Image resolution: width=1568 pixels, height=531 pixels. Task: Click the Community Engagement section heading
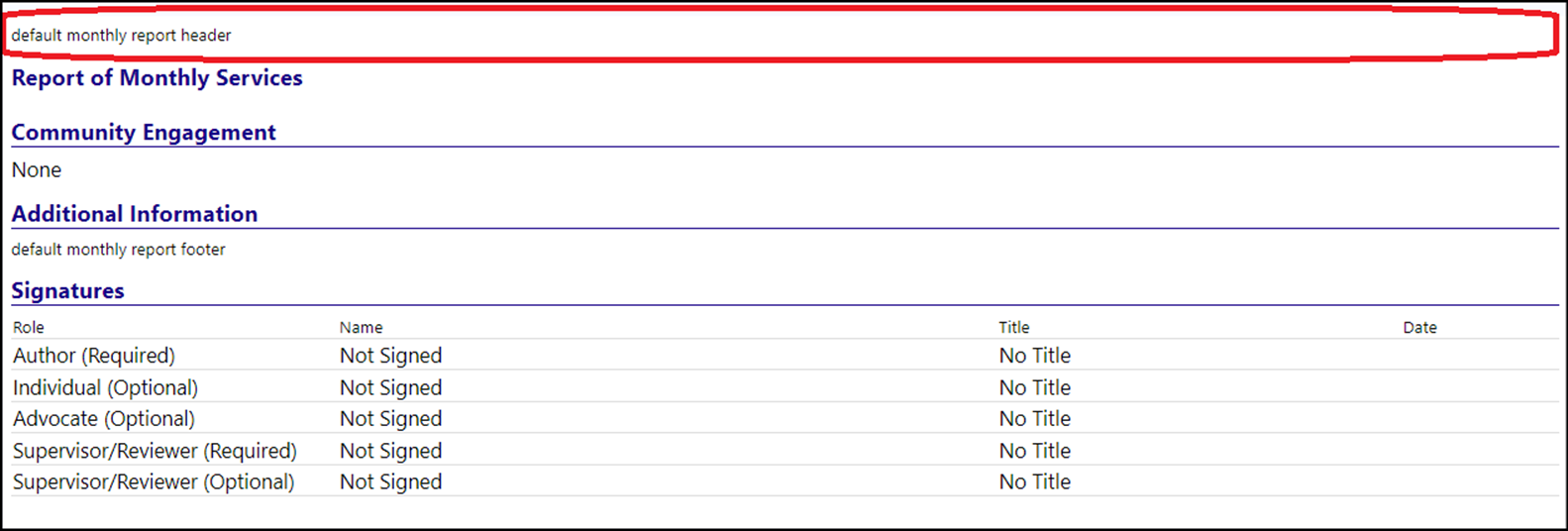click(x=144, y=133)
